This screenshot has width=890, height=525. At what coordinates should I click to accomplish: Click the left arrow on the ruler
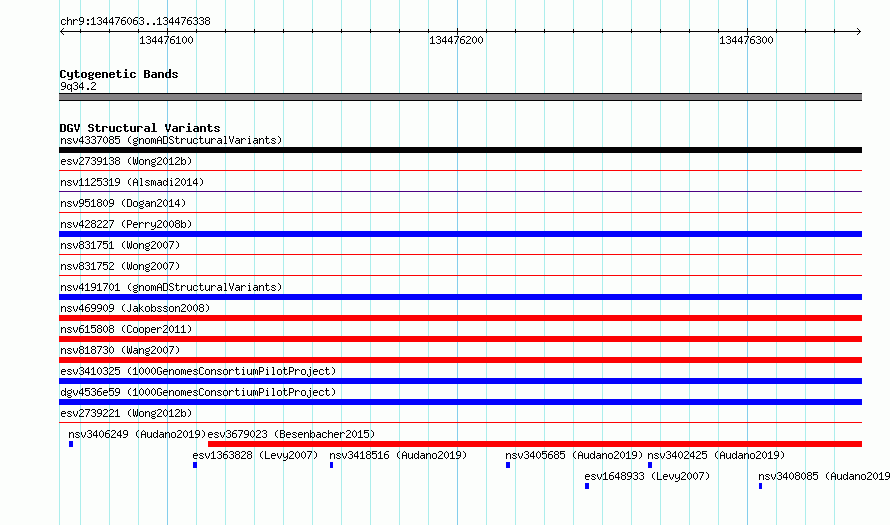coord(62,31)
